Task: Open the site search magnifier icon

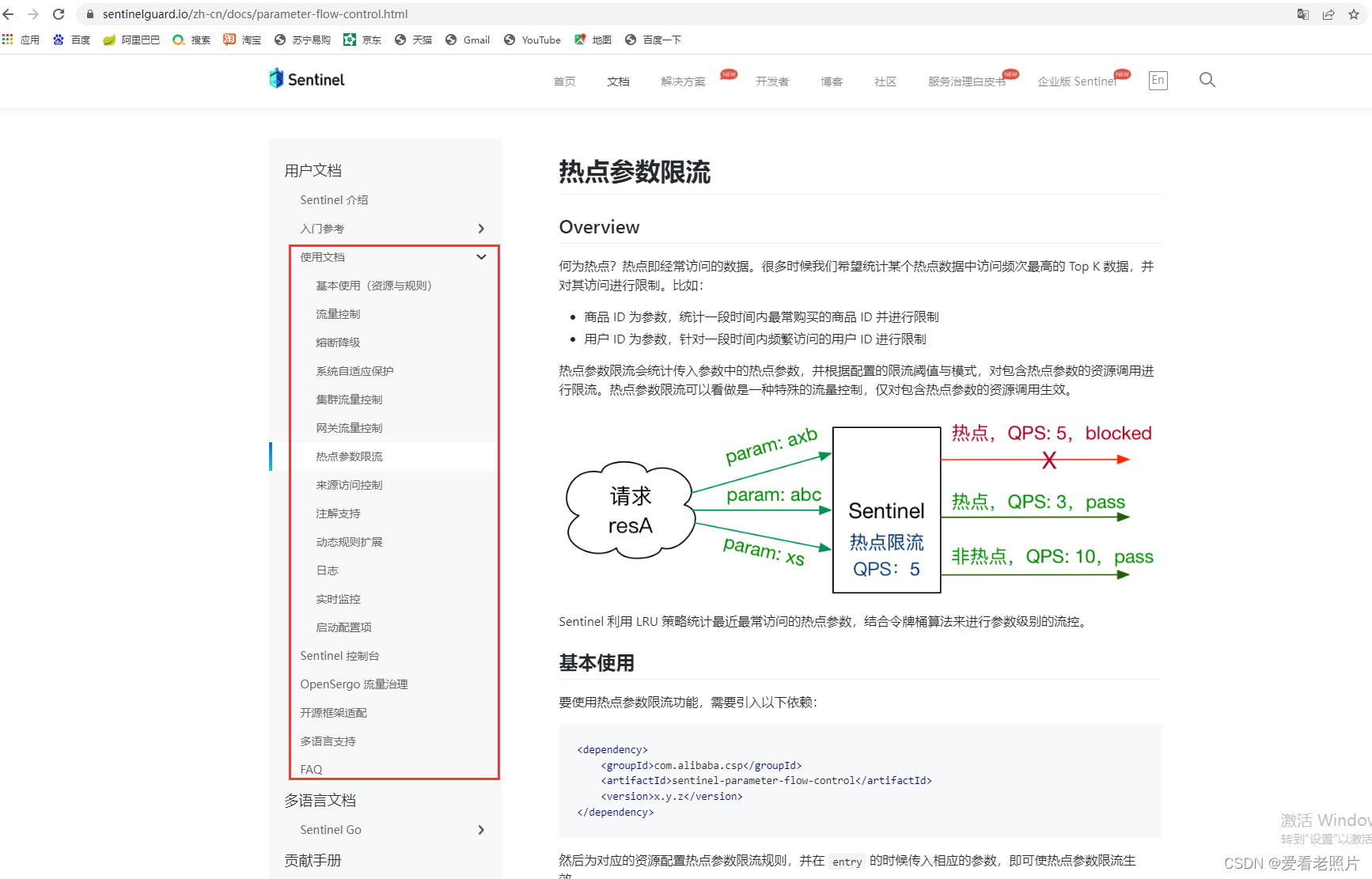Action: click(x=1207, y=80)
